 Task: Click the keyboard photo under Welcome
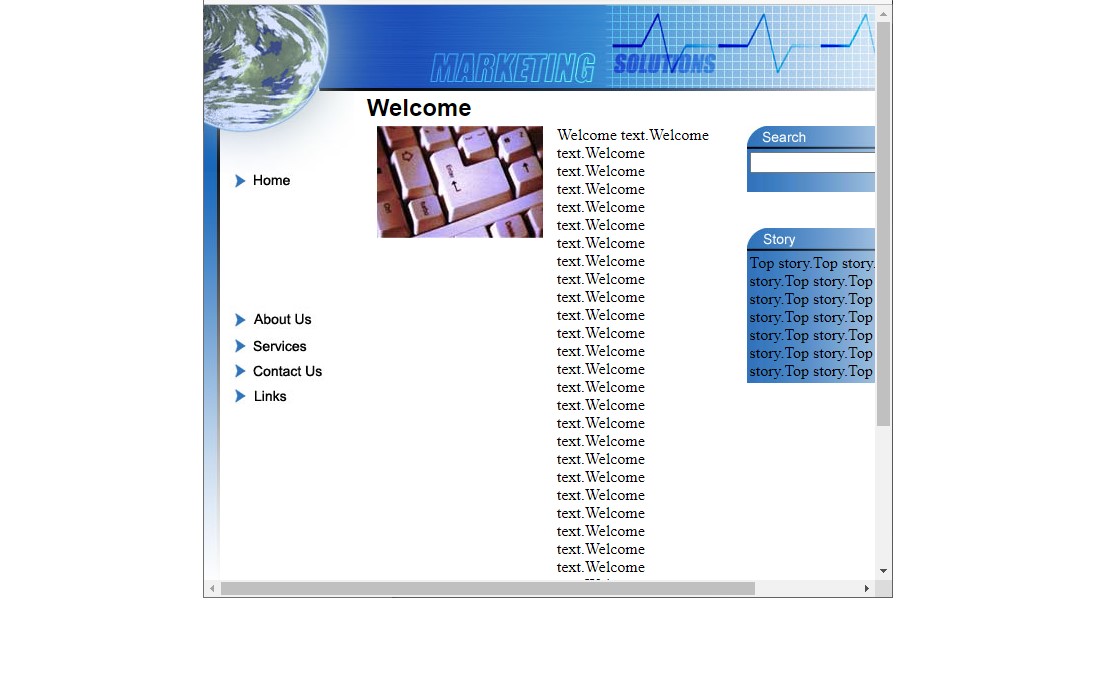(460, 182)
